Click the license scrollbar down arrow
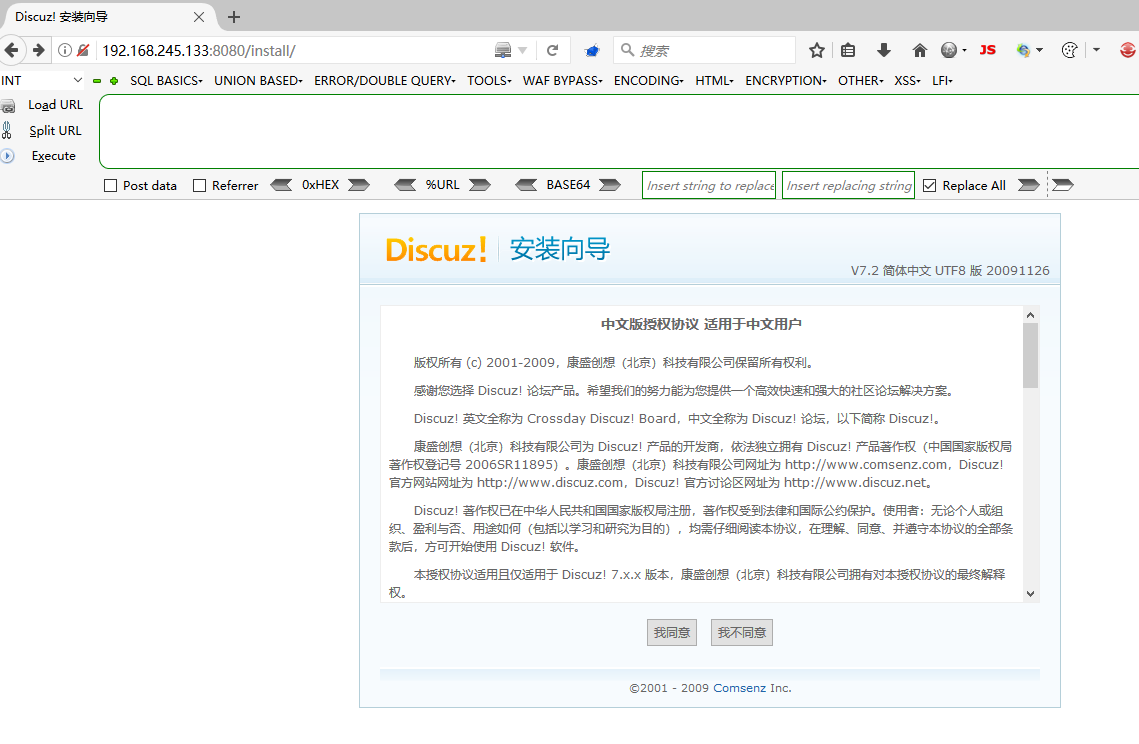This screenshot has height=744, width=1139. 1030,594
